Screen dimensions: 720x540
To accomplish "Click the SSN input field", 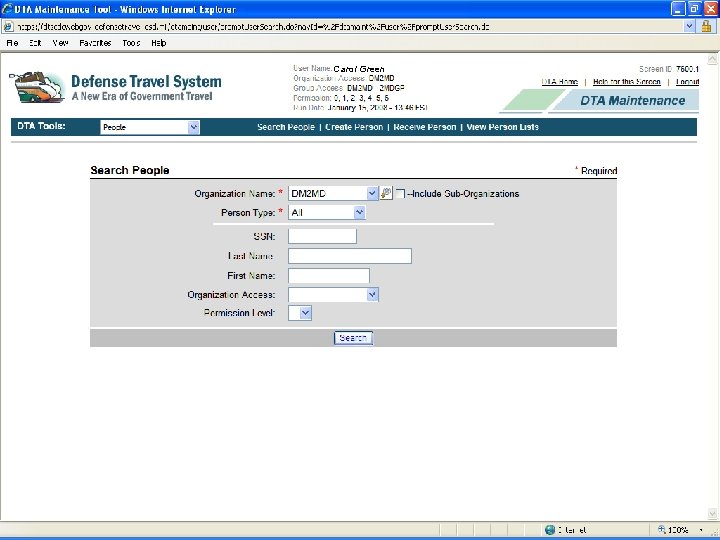I will coord(322,236).
